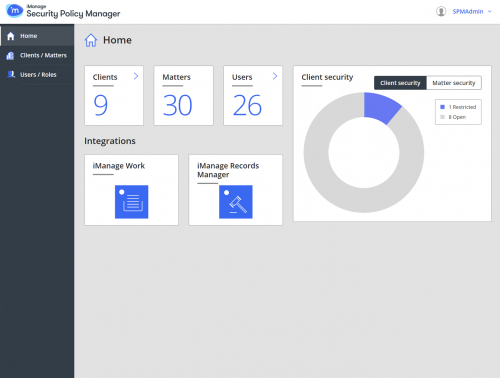Open the Matters count card
The height and width of the screenshot is (378, 500).
click(183, 95)
